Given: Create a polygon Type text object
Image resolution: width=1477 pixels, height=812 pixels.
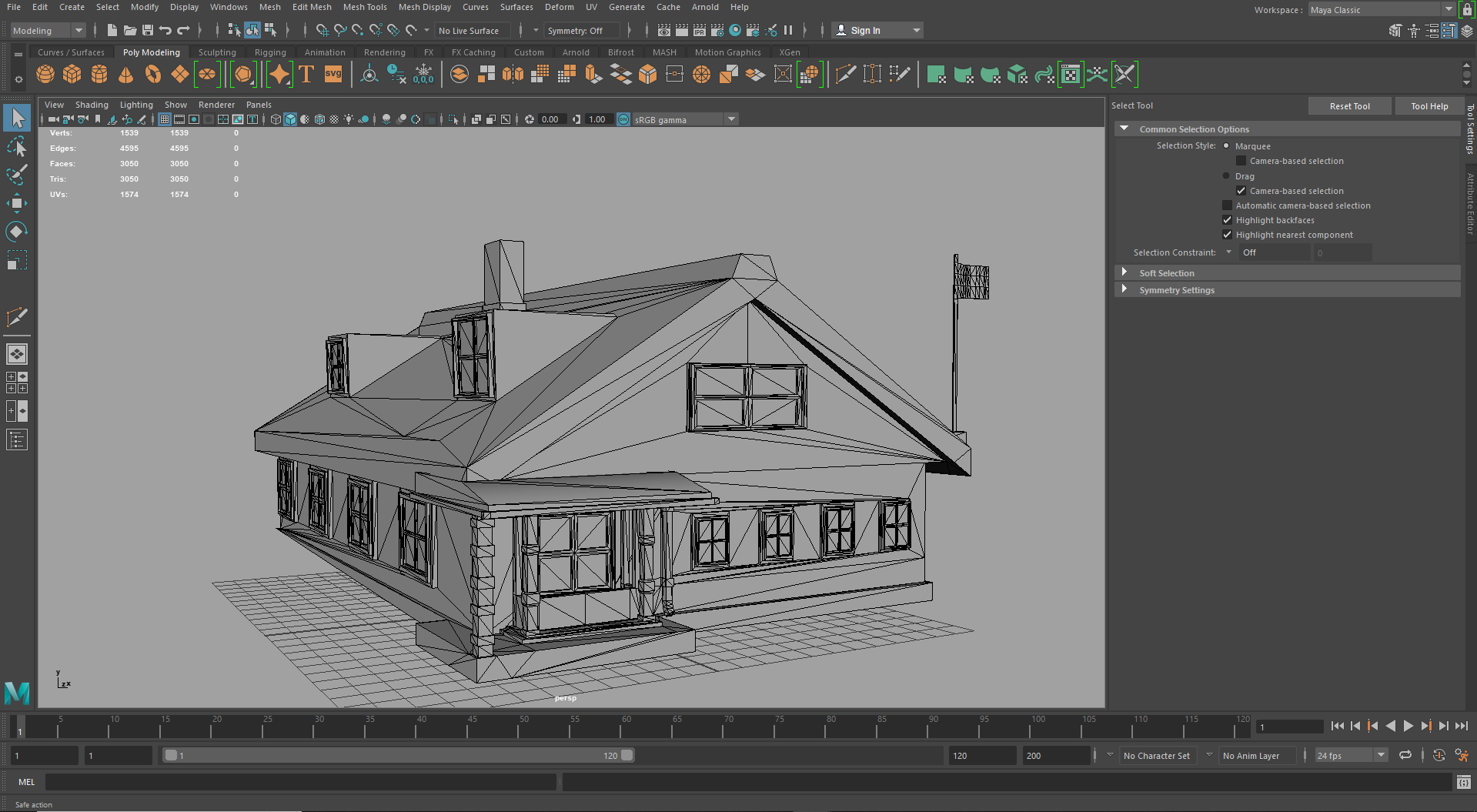Looking at the screenshot, I should (x=306, y=74).
